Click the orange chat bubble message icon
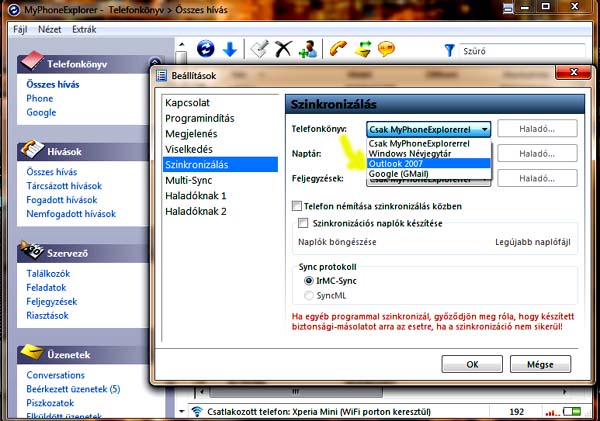This screenshot has width=600, height=421. point(386,49)
